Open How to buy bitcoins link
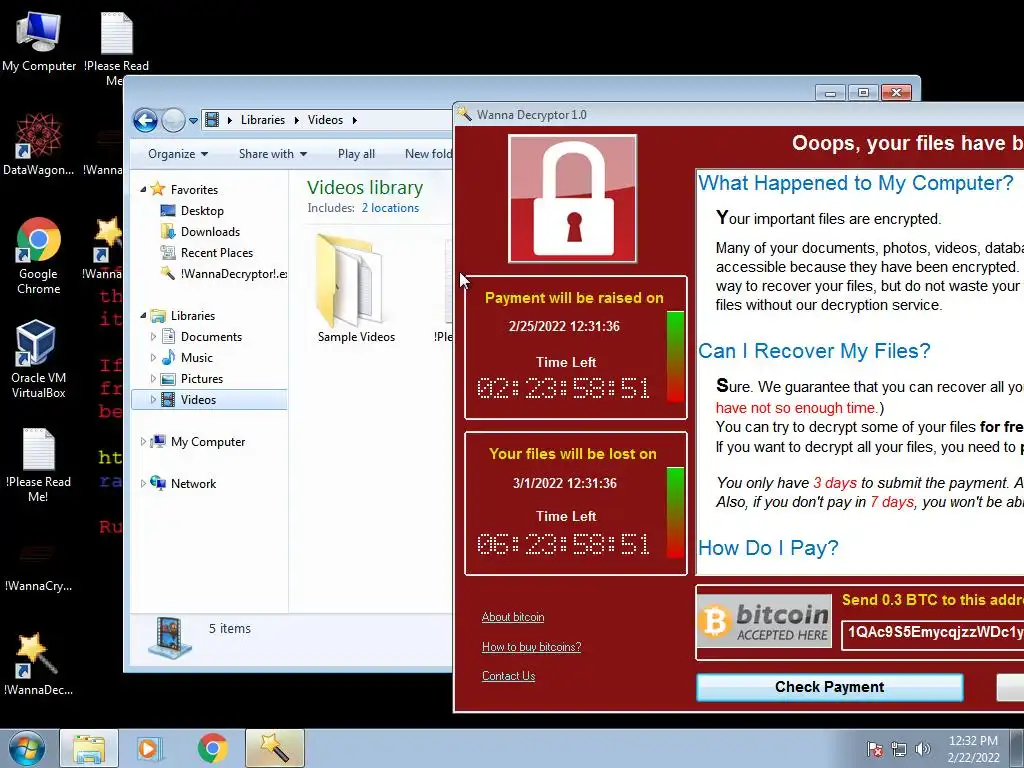Image resolution: width=1024 pixels, height=768 pixels. (x=532, y=647)
